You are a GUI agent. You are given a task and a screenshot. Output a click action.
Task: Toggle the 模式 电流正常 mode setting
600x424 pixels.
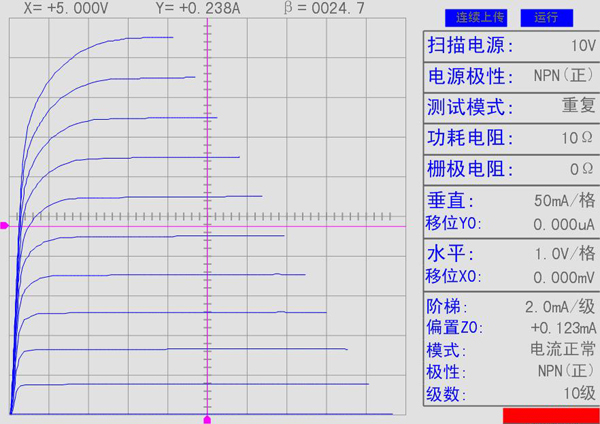tap(511, 350)
